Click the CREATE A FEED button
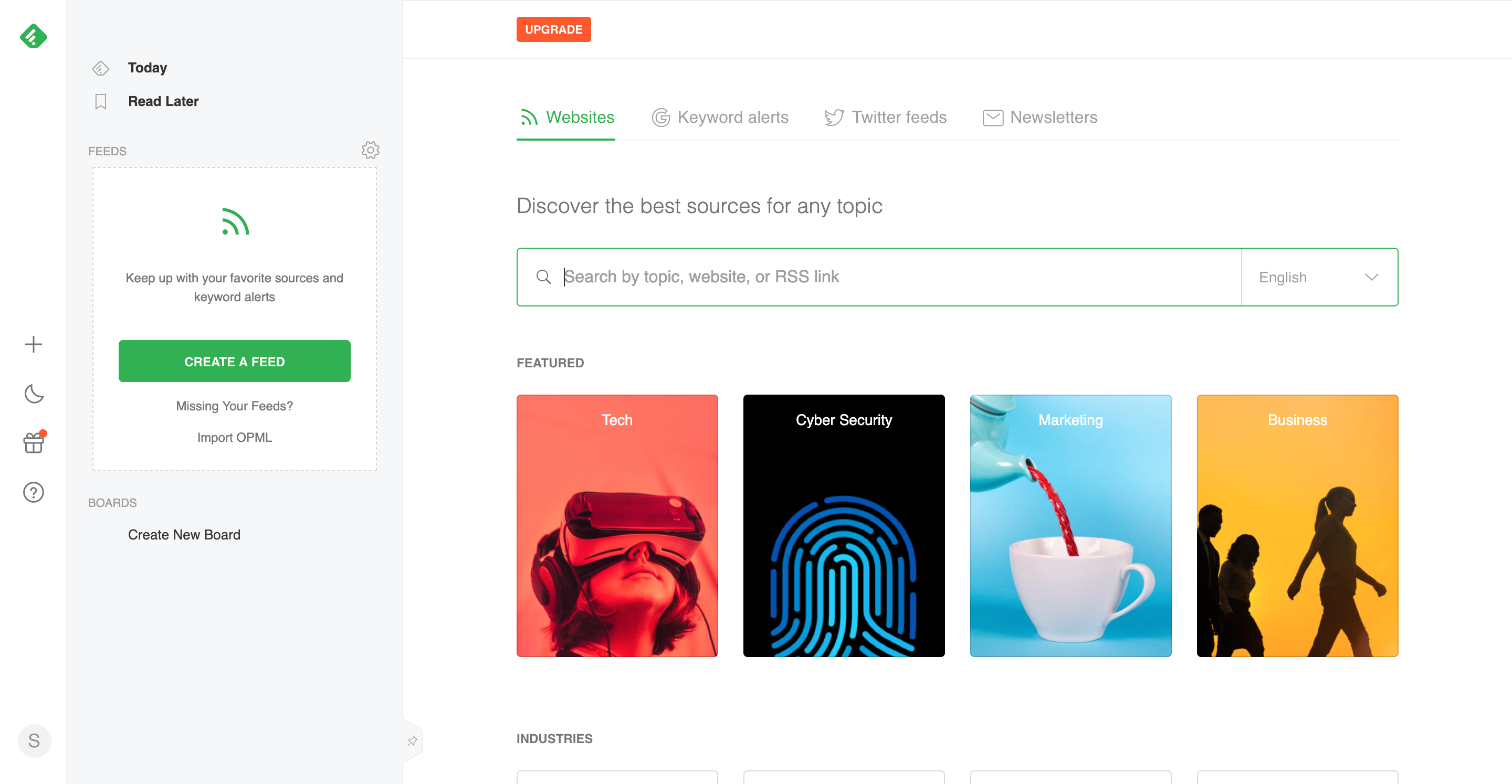 [234, 361]
